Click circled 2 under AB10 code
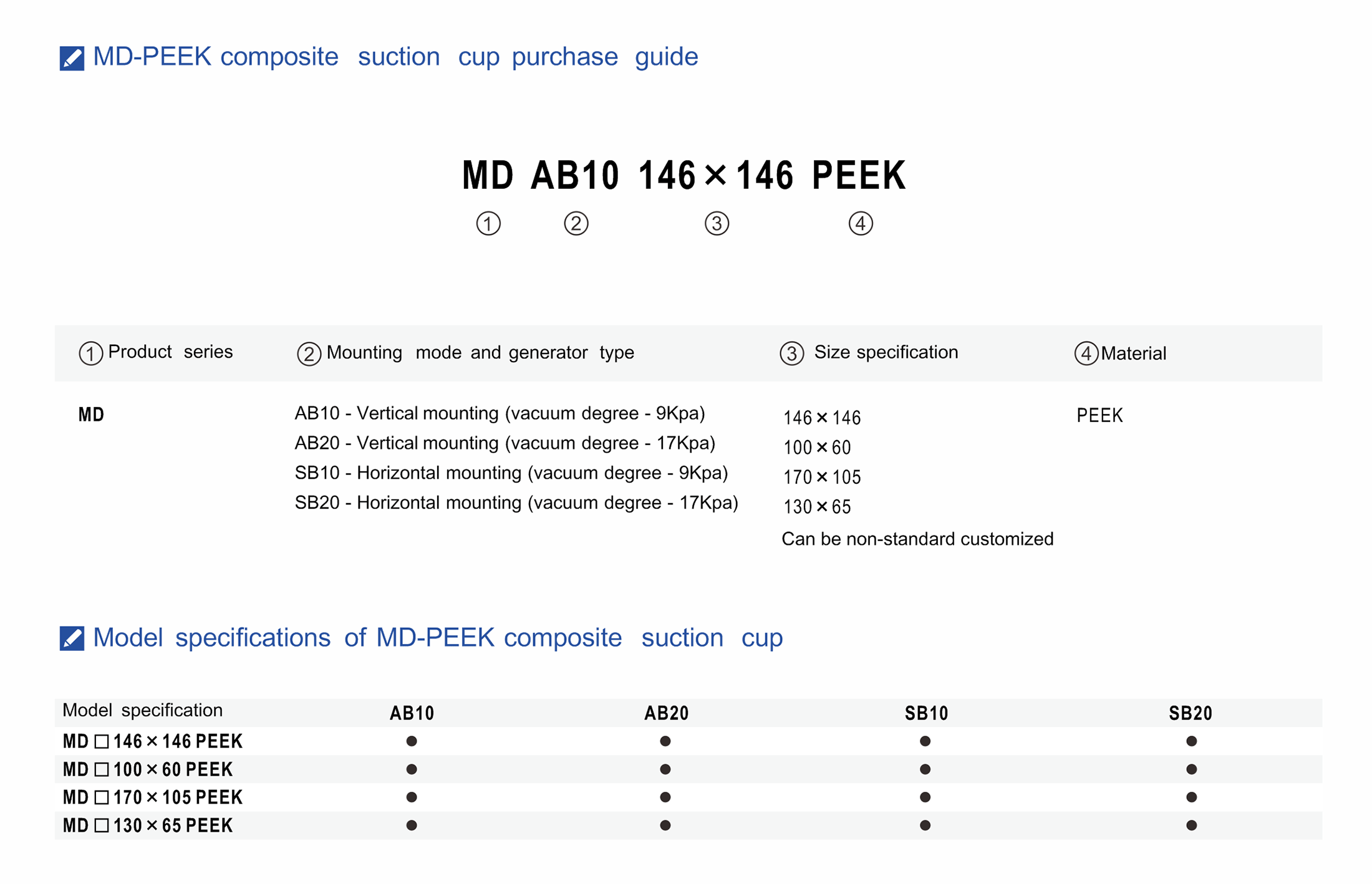Image resolution: width=1372 pixels, height=884 pixels. click(576, 223)
